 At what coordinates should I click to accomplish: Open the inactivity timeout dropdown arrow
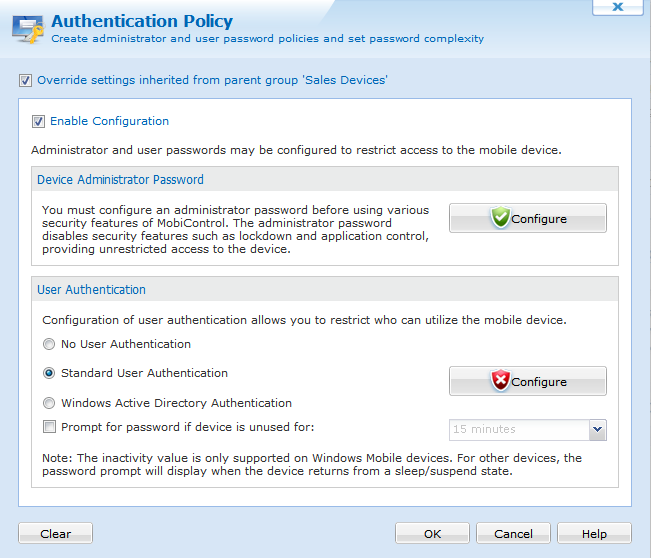597,430
